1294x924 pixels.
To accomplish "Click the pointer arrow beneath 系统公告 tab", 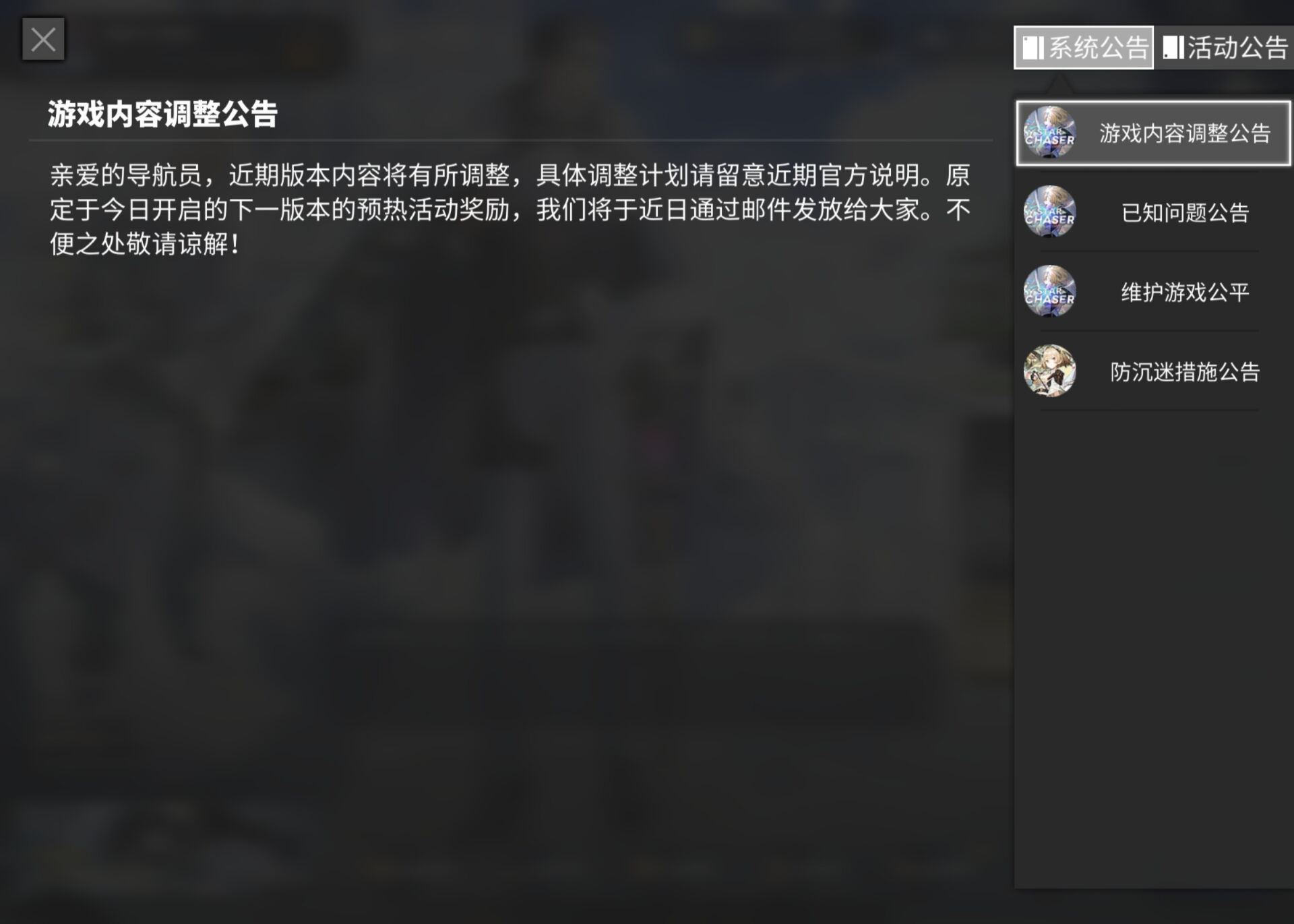I will click(1060, 83).
